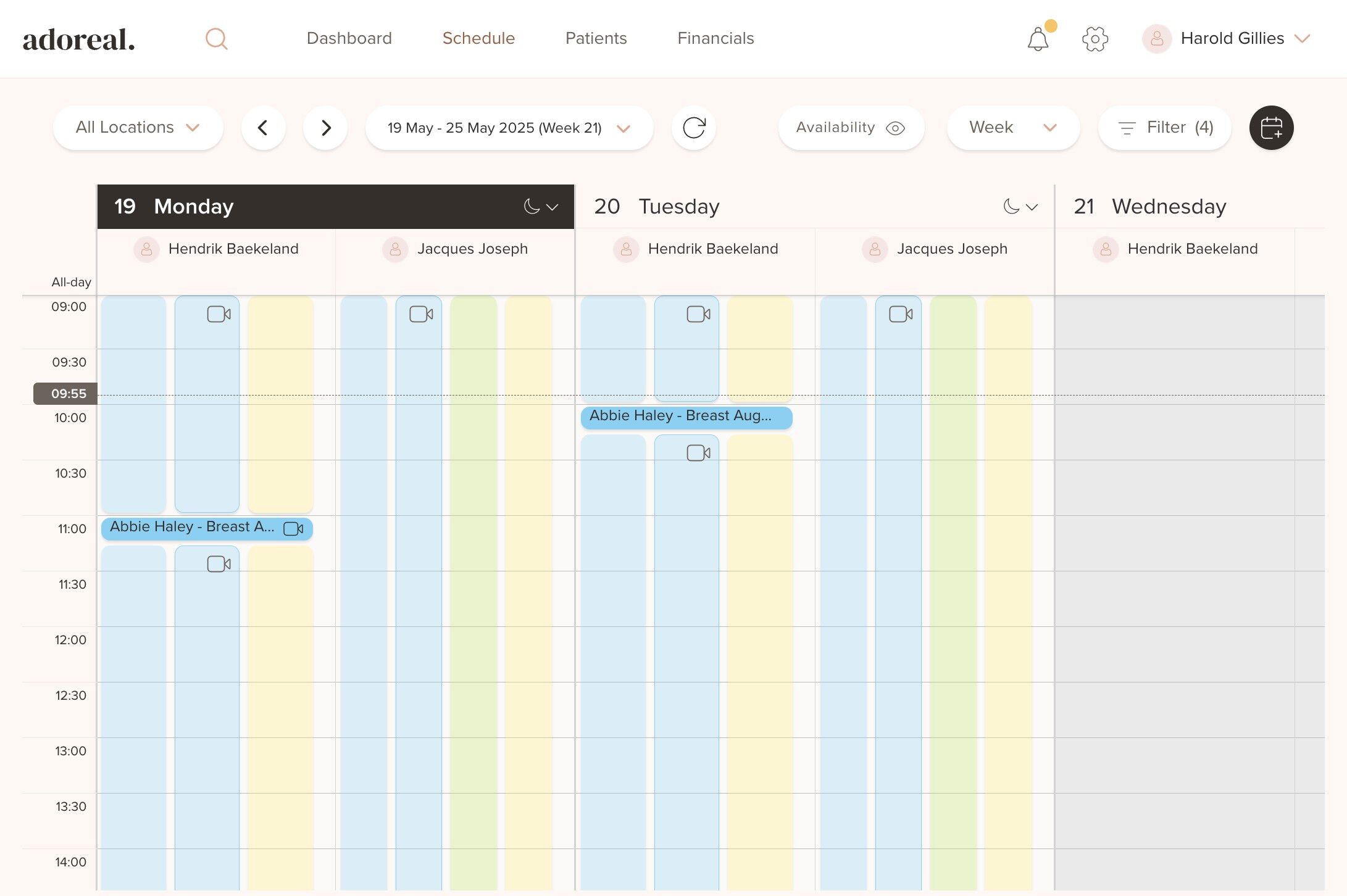Click the add appointment calendar icon

click(x=1271, y=128)
